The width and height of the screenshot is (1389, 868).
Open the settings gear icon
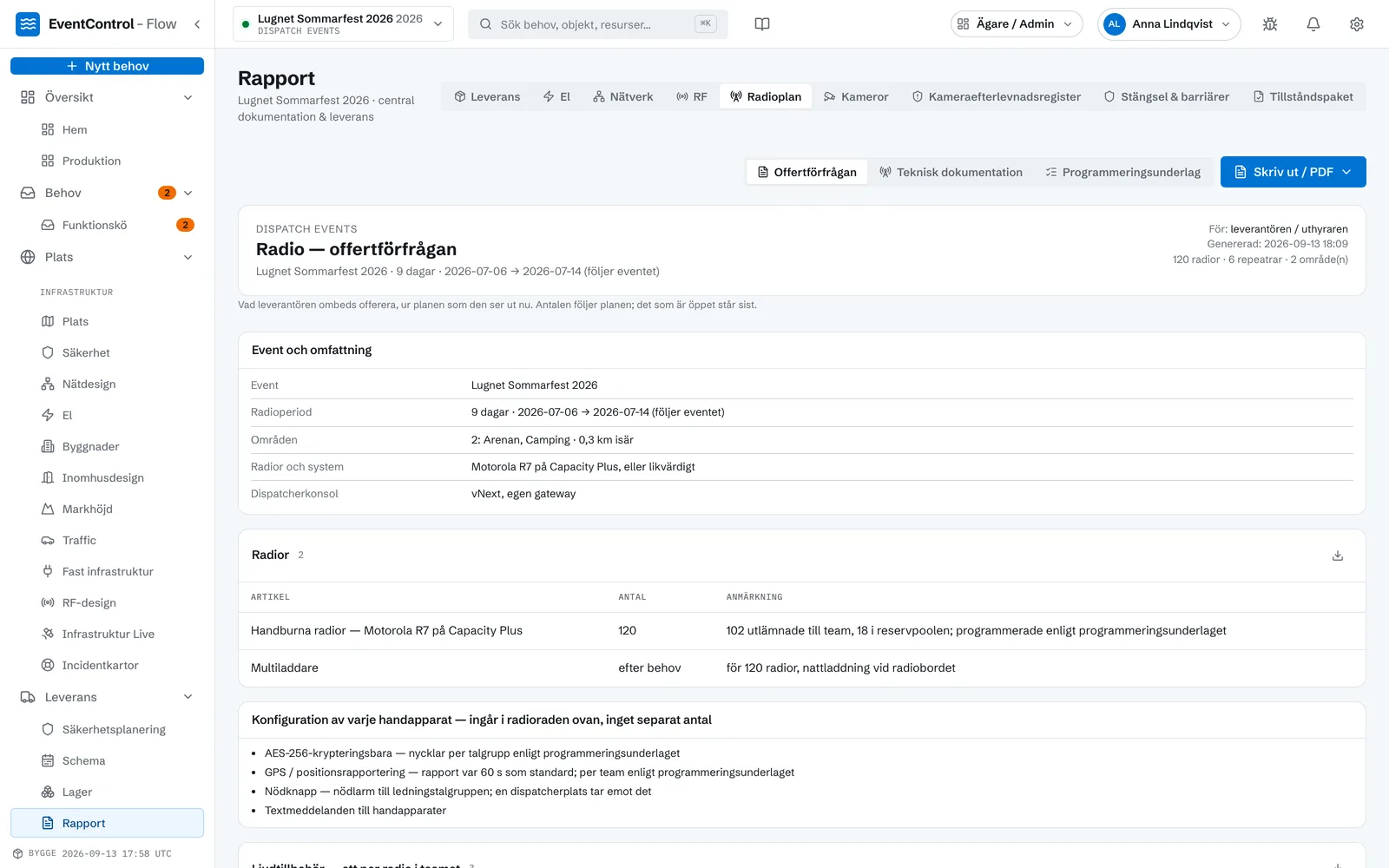[1357, 24]
